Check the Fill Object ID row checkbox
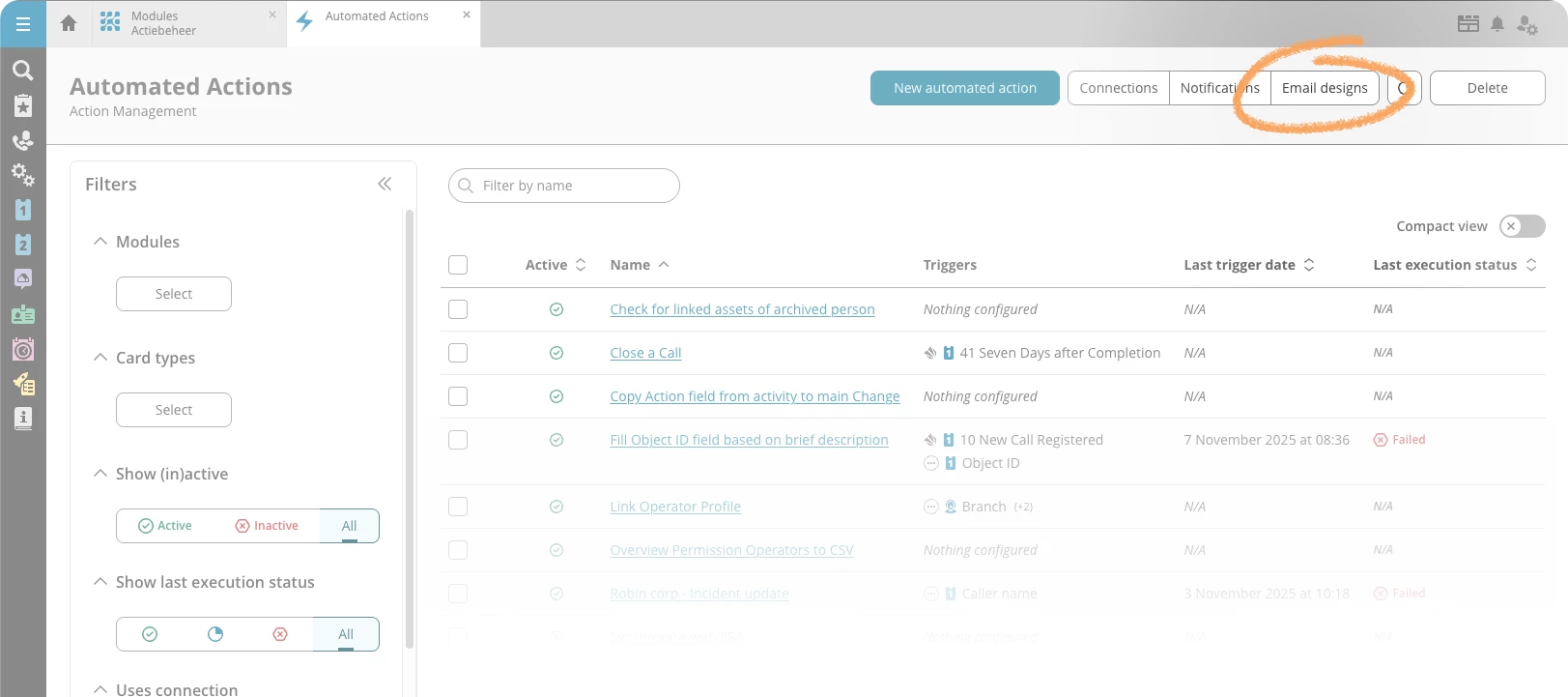 point(458,440)
